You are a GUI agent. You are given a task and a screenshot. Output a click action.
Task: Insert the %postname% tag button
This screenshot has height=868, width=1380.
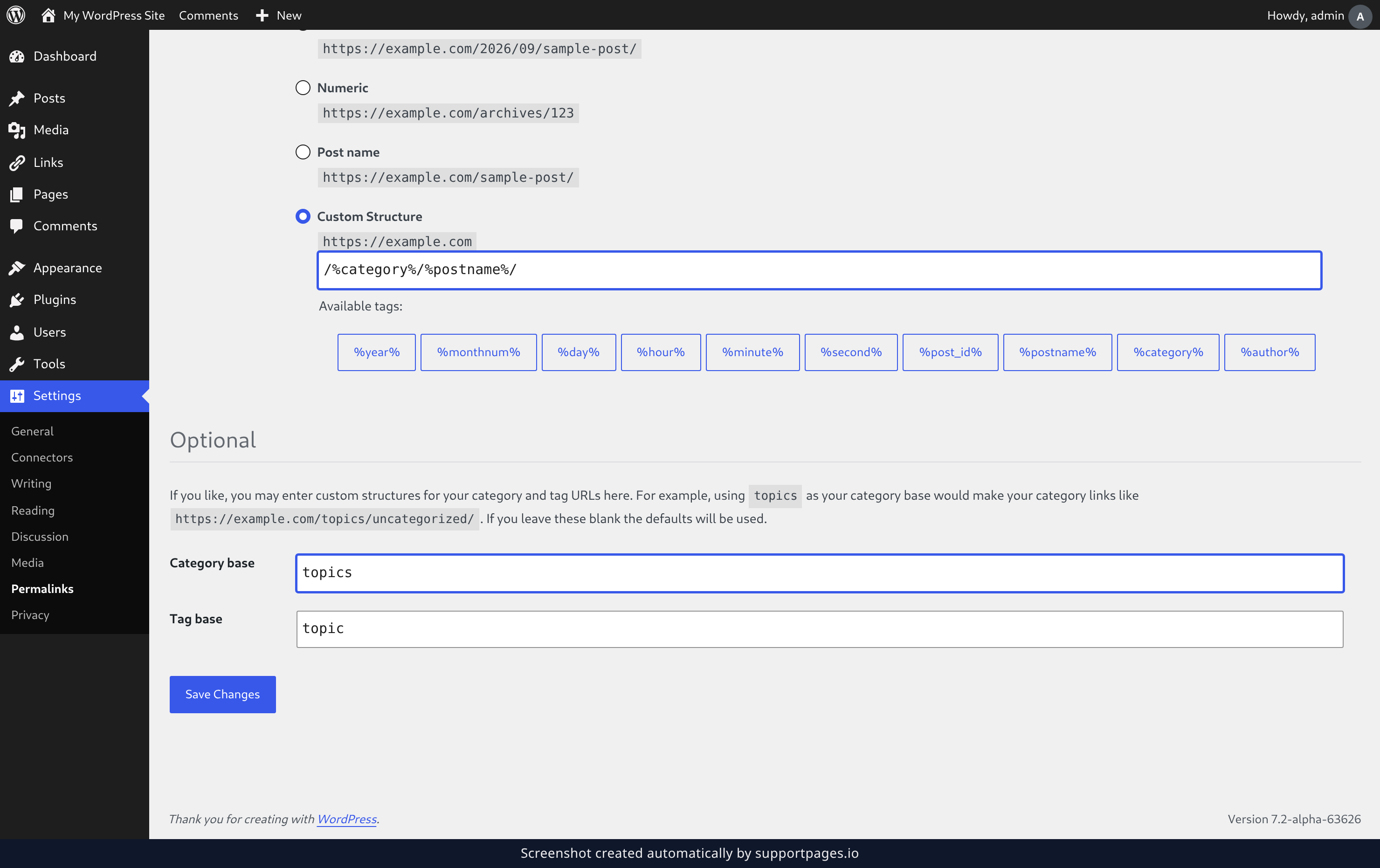click(1057, 352)
